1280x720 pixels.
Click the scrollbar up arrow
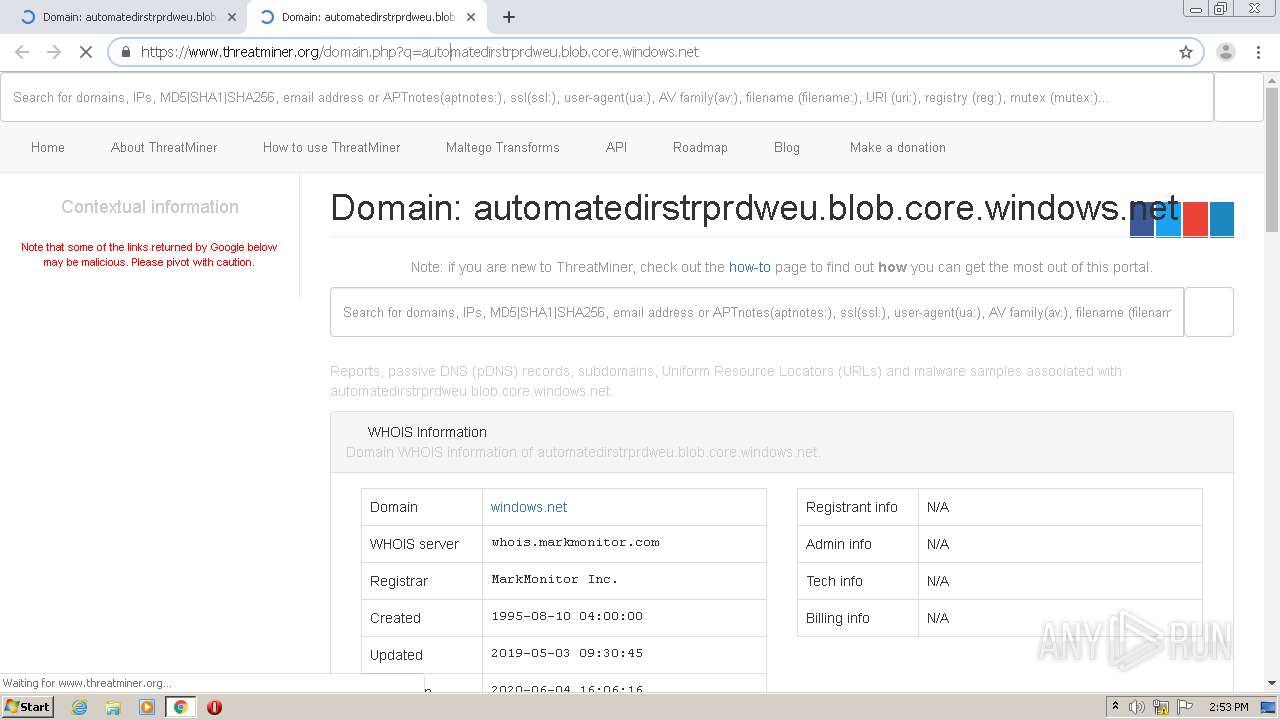[1272, 80]
